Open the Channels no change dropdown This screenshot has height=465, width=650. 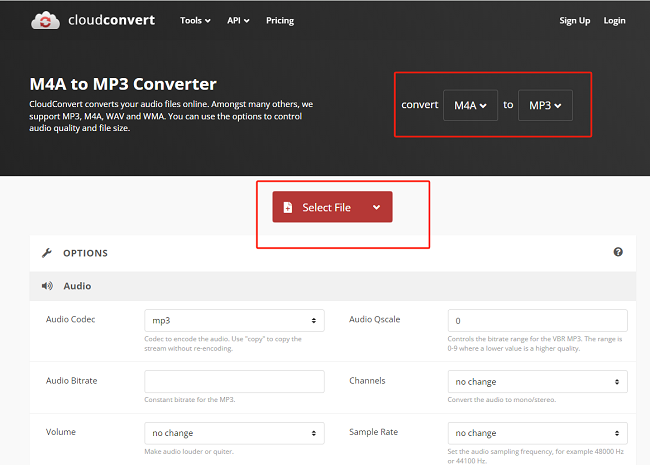[538, 381]
